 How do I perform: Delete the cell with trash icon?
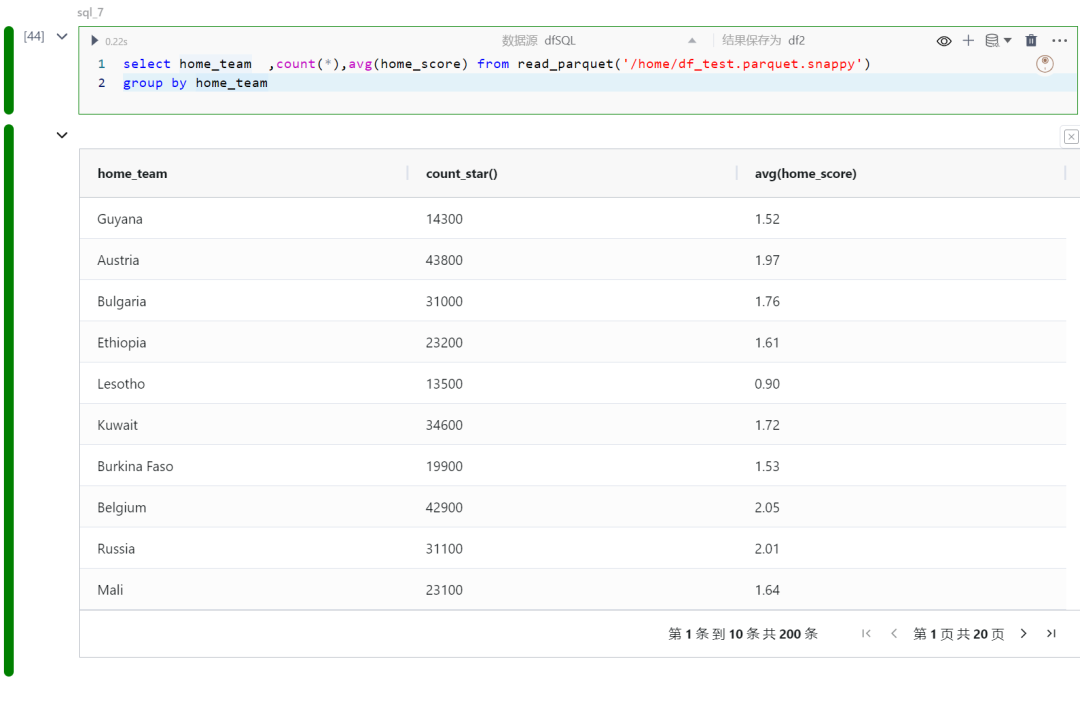[1032, 41]
